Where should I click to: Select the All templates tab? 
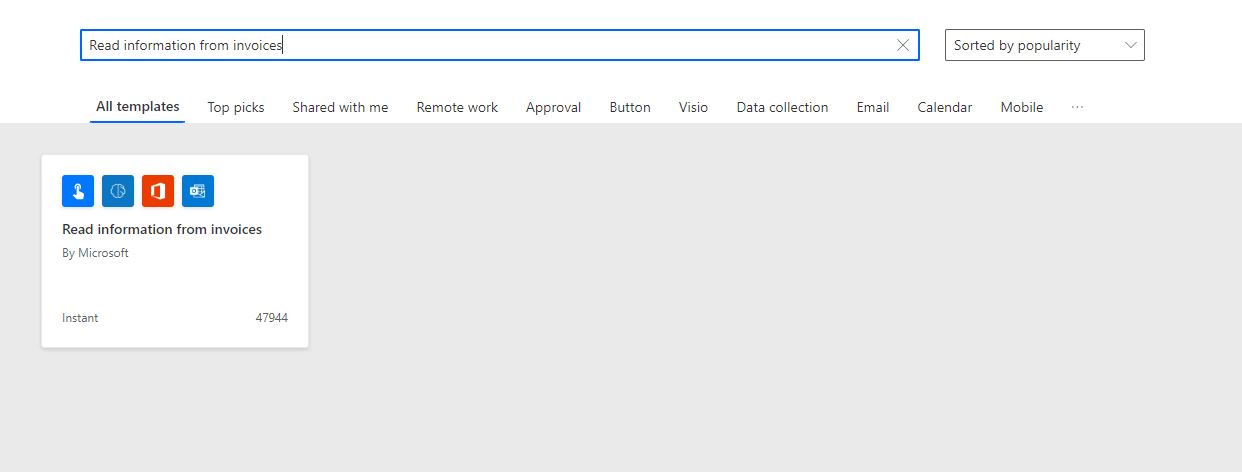138,107
